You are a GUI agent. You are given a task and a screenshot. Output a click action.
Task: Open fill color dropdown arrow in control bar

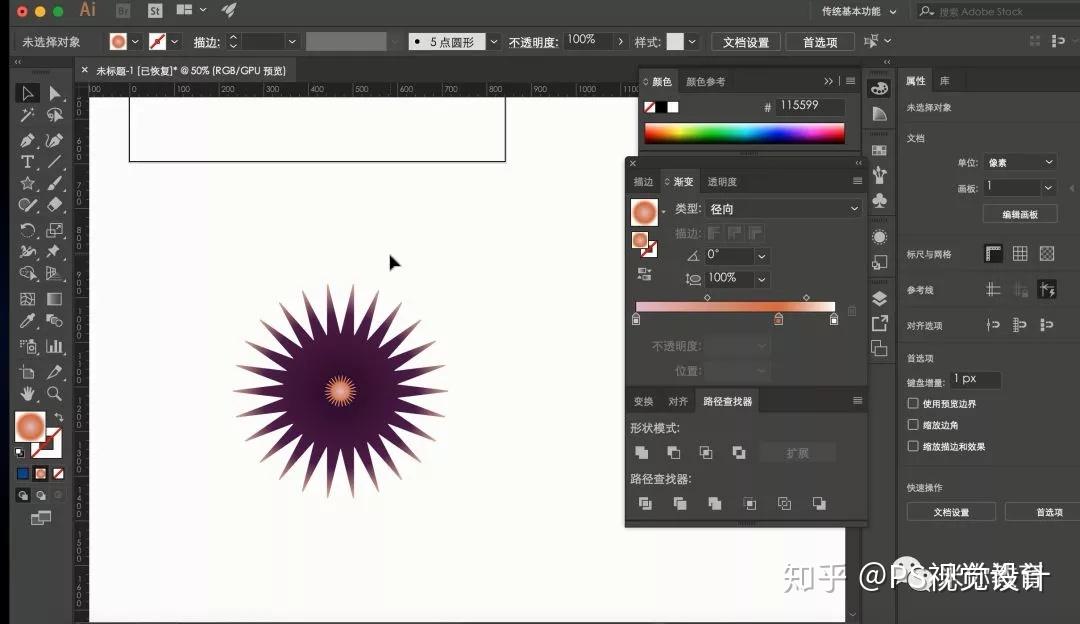[135, 42]
